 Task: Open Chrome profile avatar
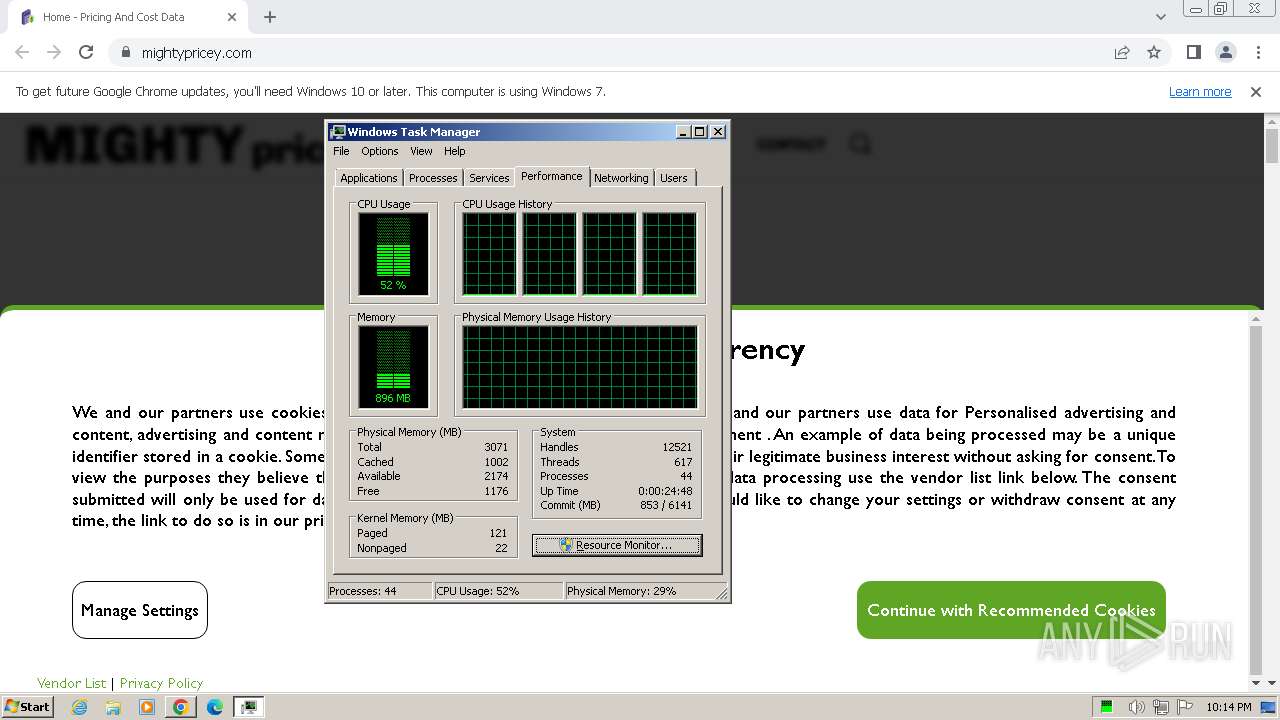click(1226, 53)
